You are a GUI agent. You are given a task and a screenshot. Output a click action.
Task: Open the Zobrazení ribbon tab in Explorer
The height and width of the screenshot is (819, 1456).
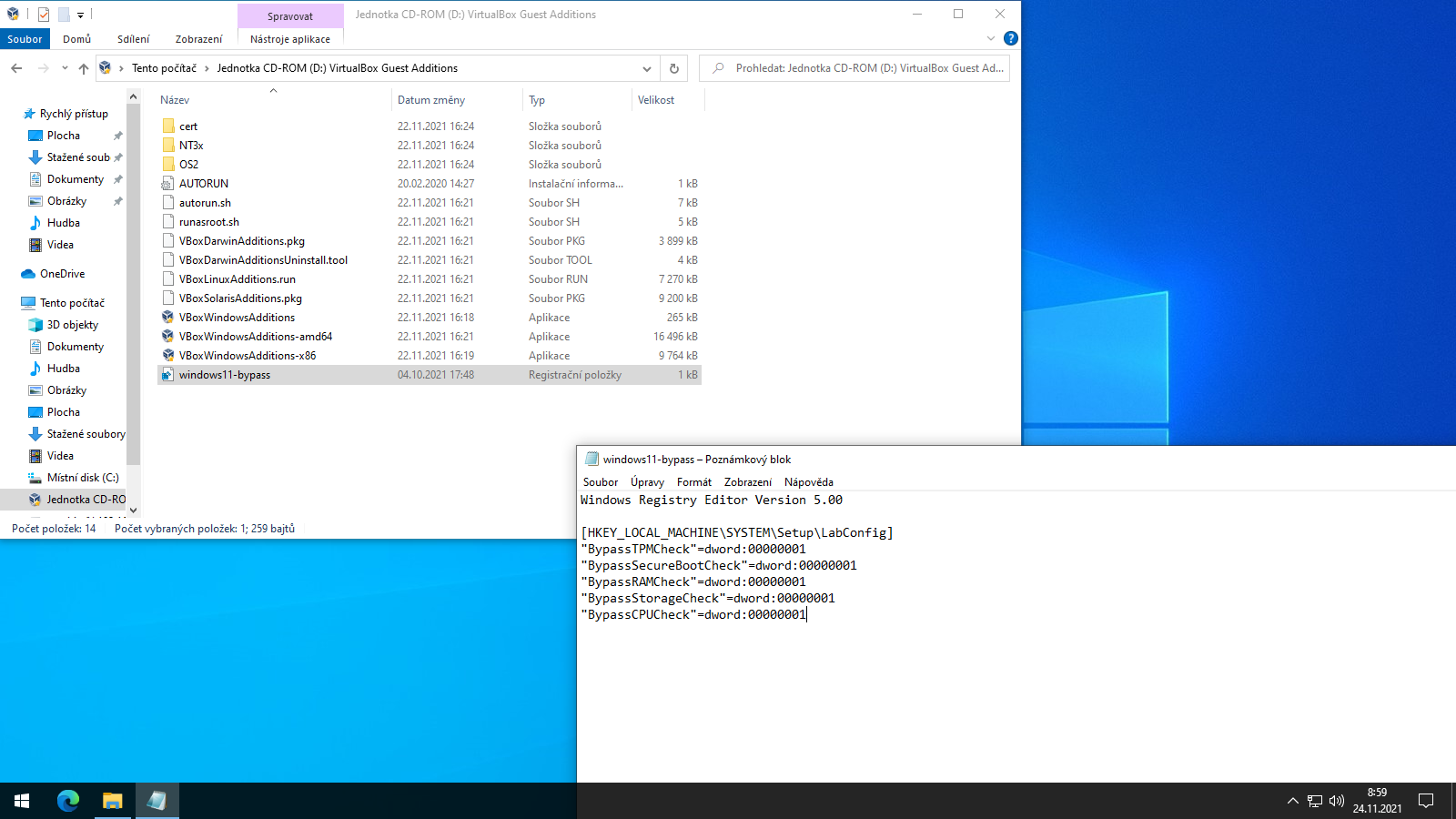[198, 39]
